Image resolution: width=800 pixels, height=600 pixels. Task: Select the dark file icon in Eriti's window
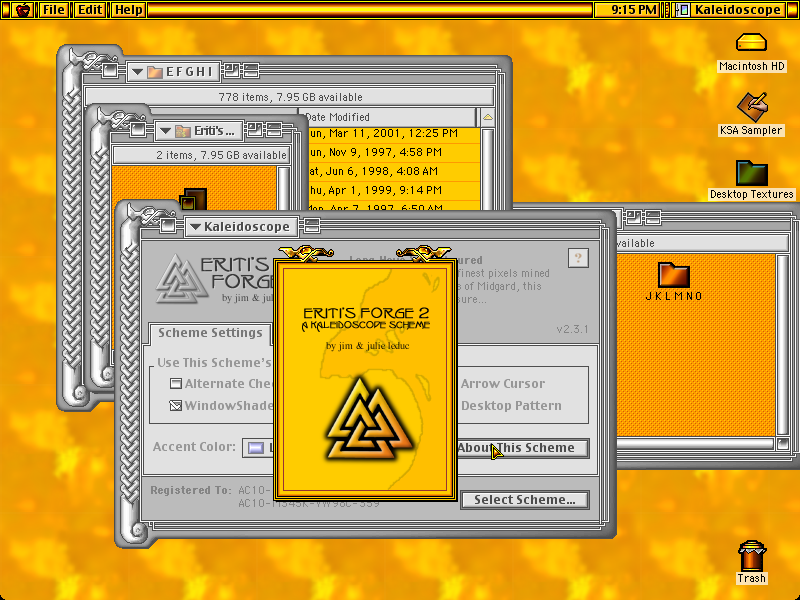click(194, 199)
